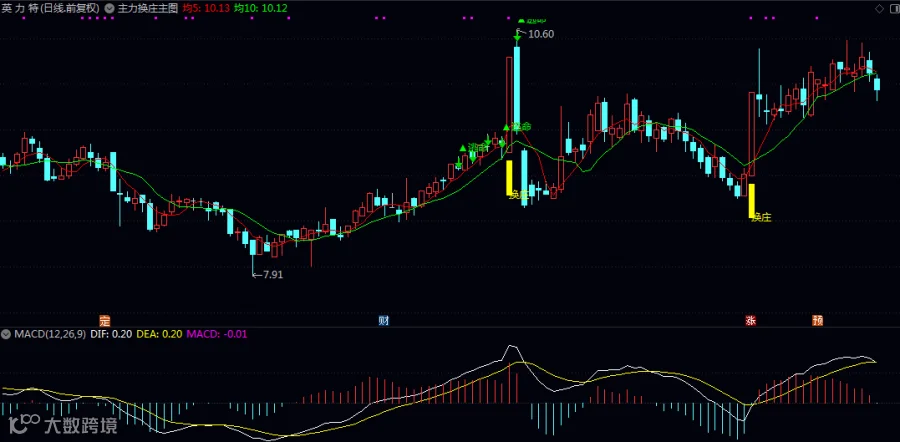Click the rightmost yellow 换庄 signal bar
Screen dimensions: 900x442
click(751, 200)
